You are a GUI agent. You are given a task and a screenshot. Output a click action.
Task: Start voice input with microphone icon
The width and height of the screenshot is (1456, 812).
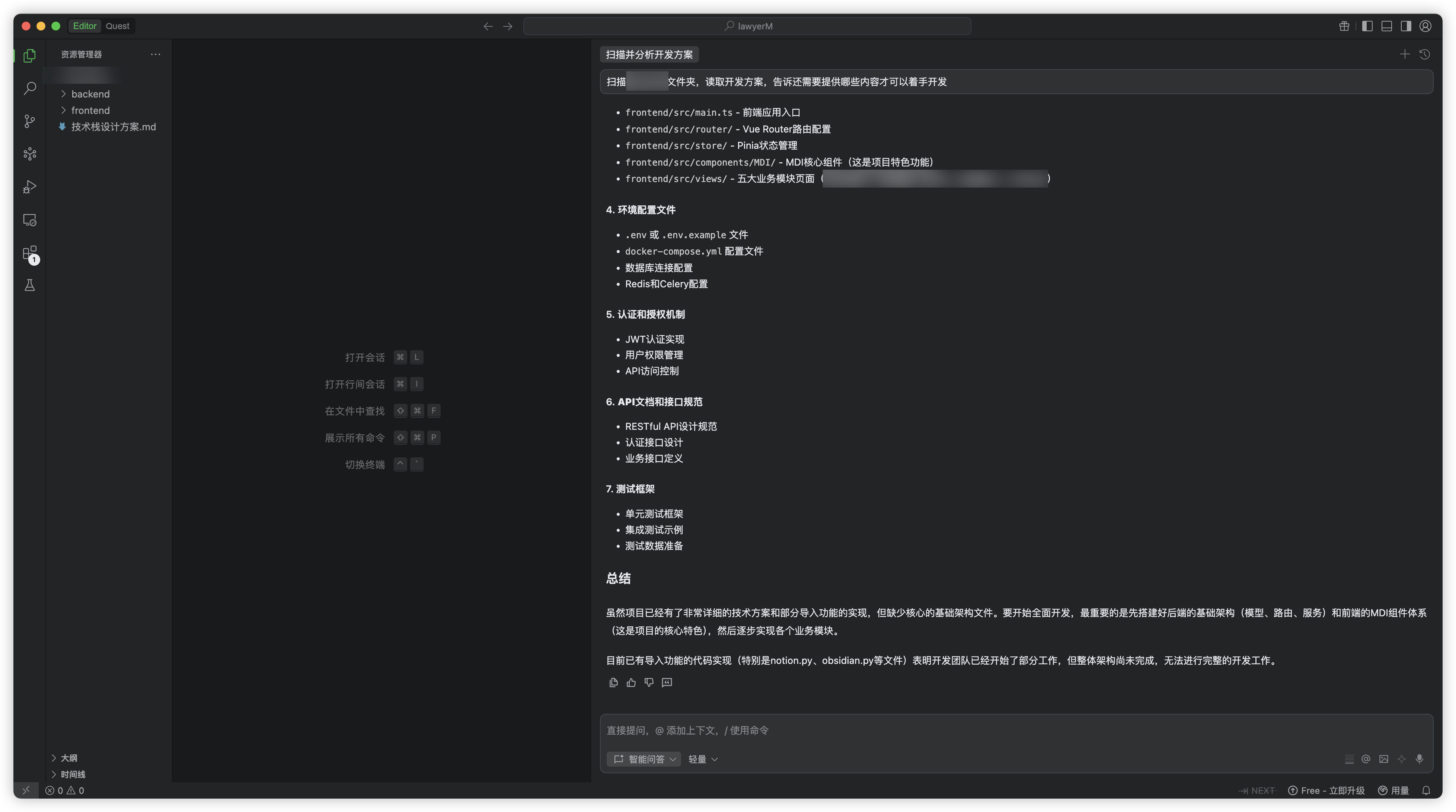coord(1419,759)
